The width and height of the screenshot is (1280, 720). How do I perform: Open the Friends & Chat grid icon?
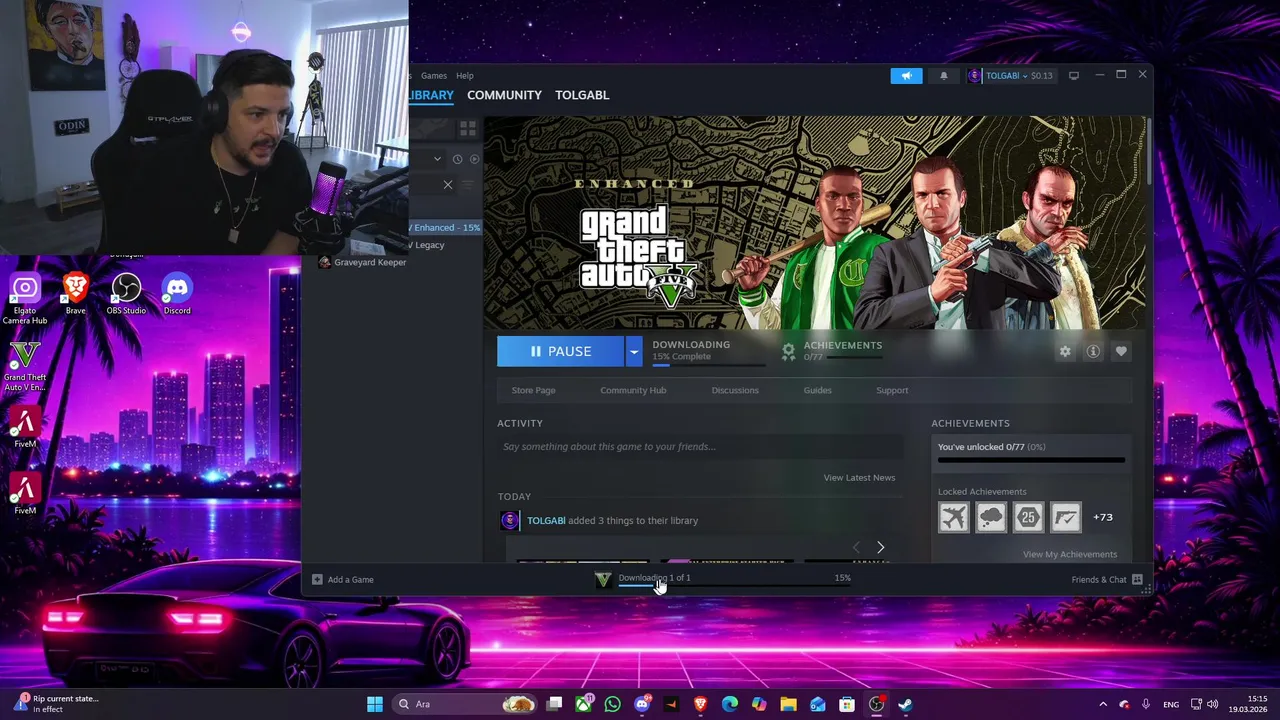coord(1137,580)
